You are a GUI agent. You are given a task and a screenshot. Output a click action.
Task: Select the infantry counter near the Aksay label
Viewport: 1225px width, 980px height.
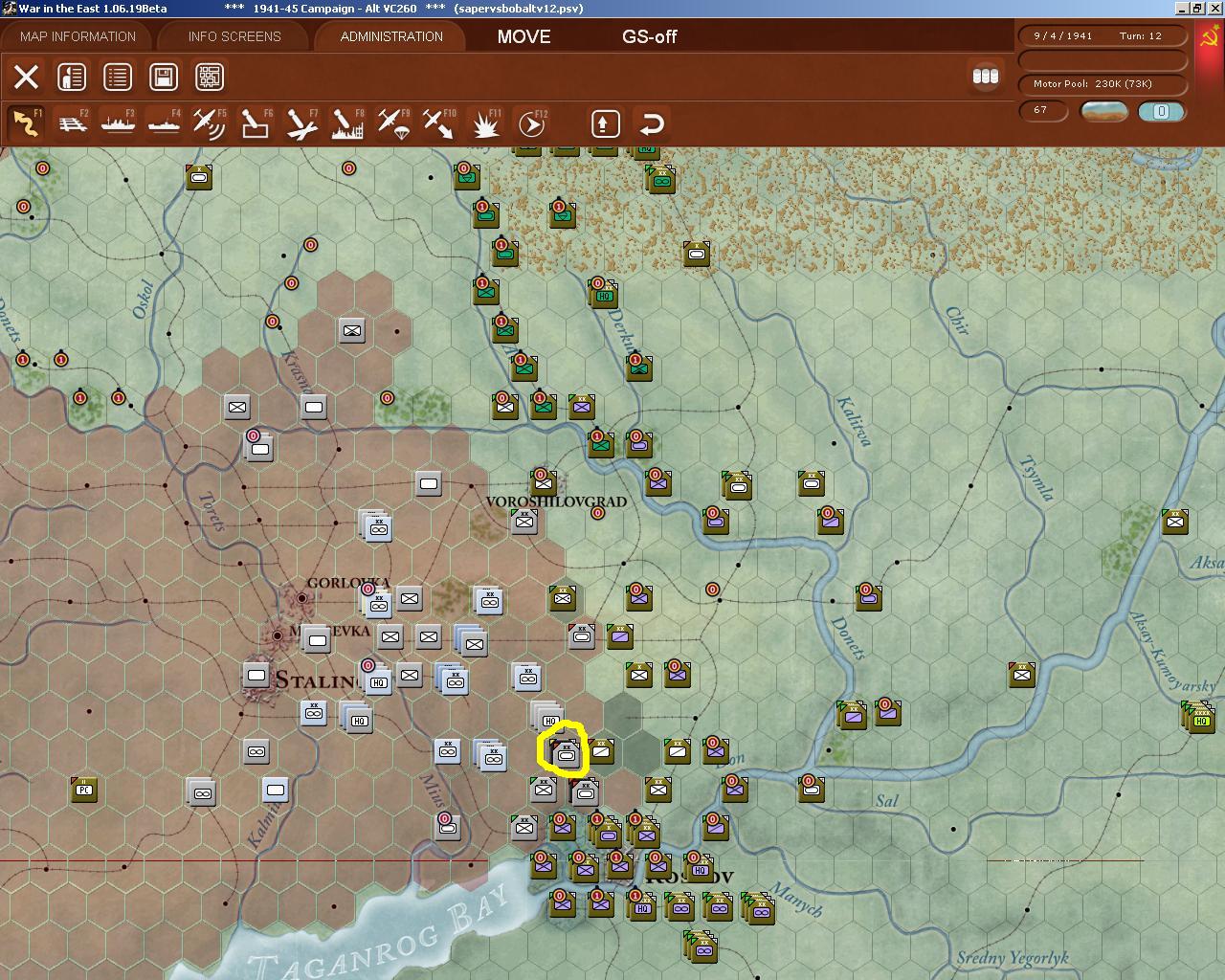click(x=1174, y=522)
